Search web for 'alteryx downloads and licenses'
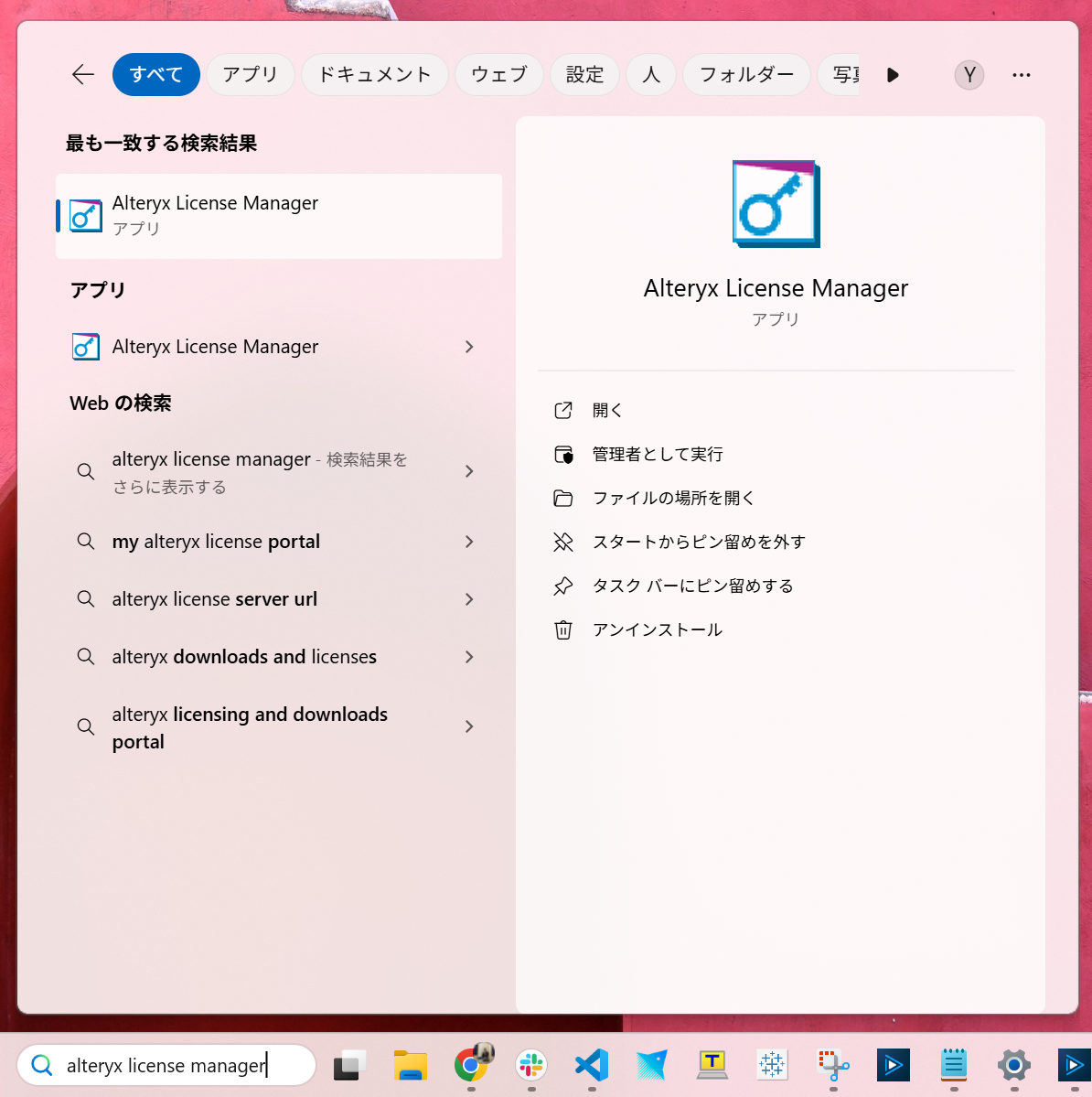 244,657
